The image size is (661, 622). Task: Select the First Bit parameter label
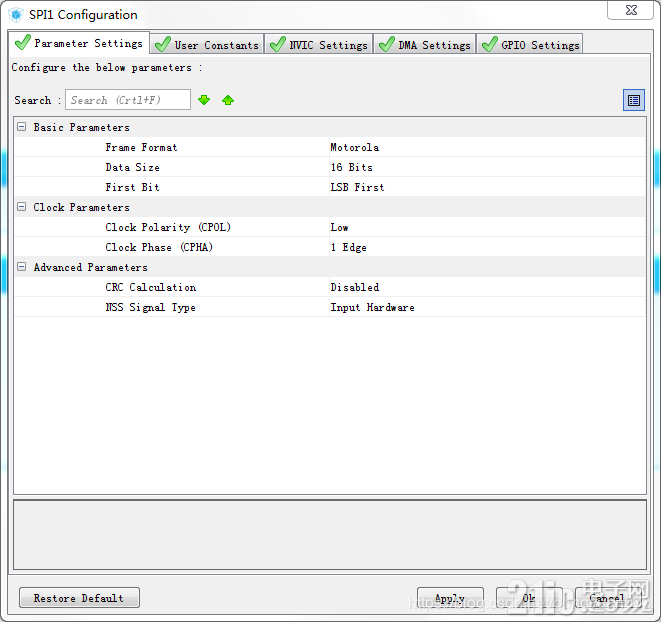tap(132, 187)
